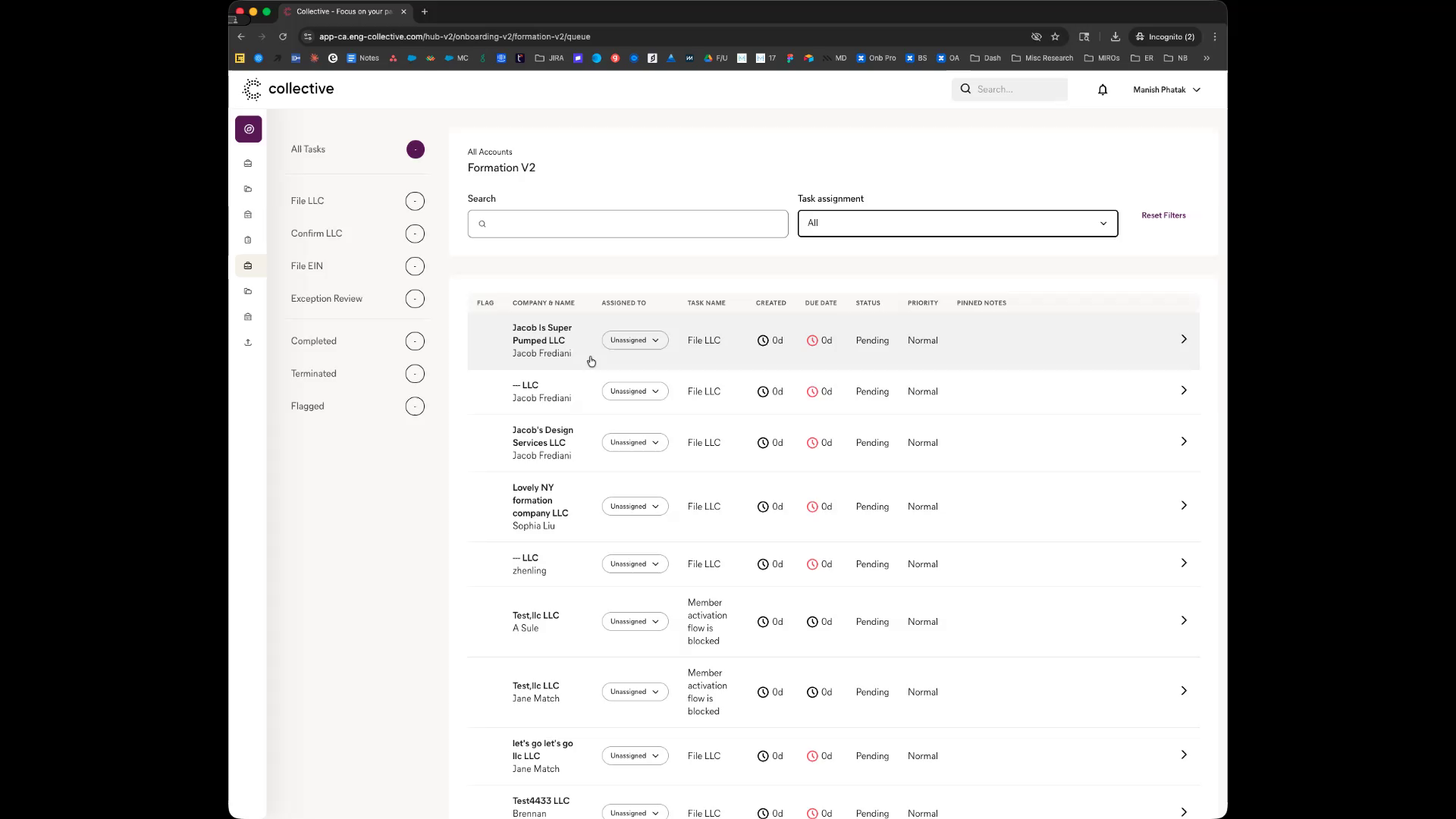
Task: Click the Formation V2 search field
Action: tap(628, 224)
